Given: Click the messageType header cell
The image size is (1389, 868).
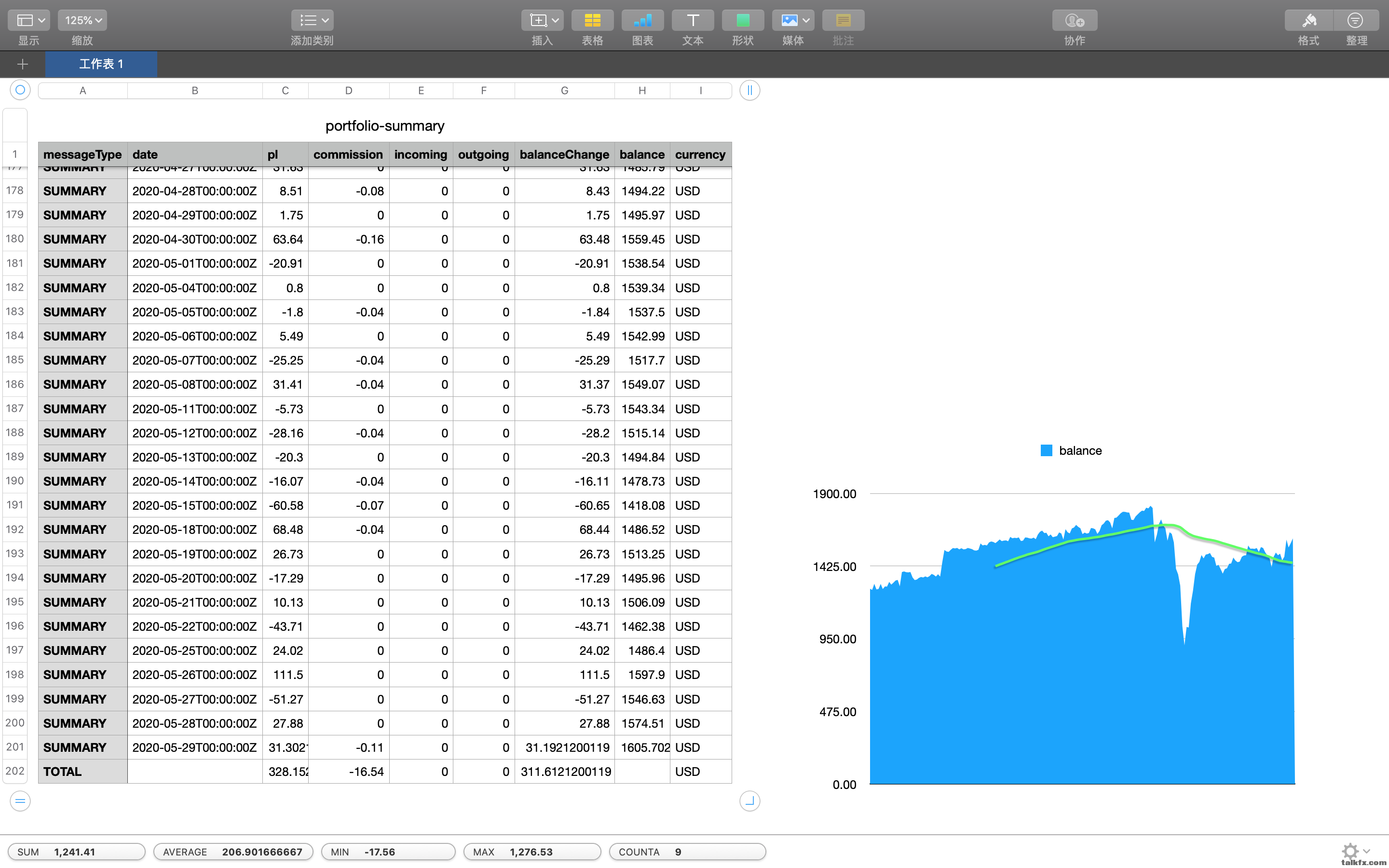Looking at the screenshot, I should (82, 154).
